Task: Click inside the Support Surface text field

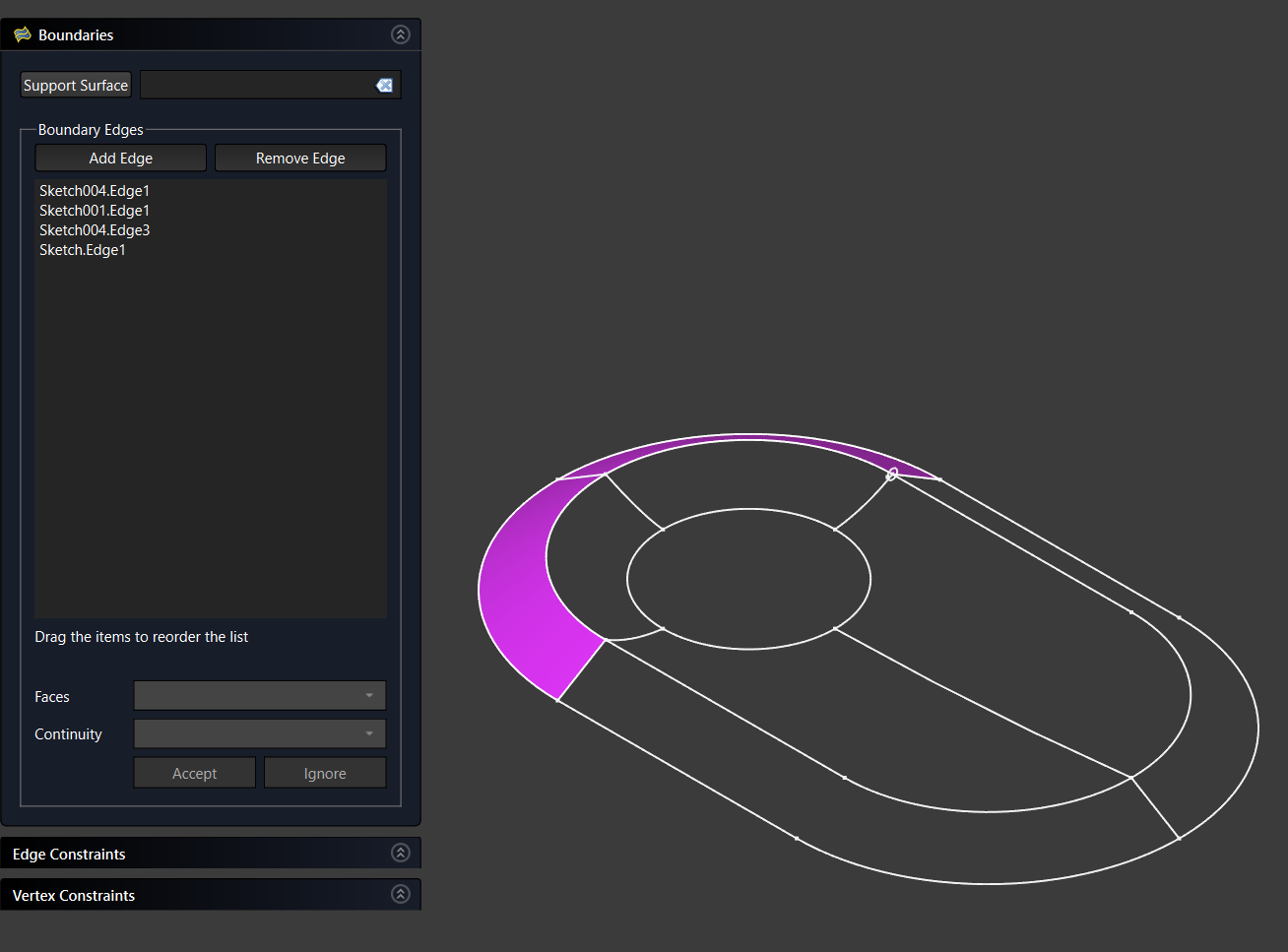Action: click(256, 86)
